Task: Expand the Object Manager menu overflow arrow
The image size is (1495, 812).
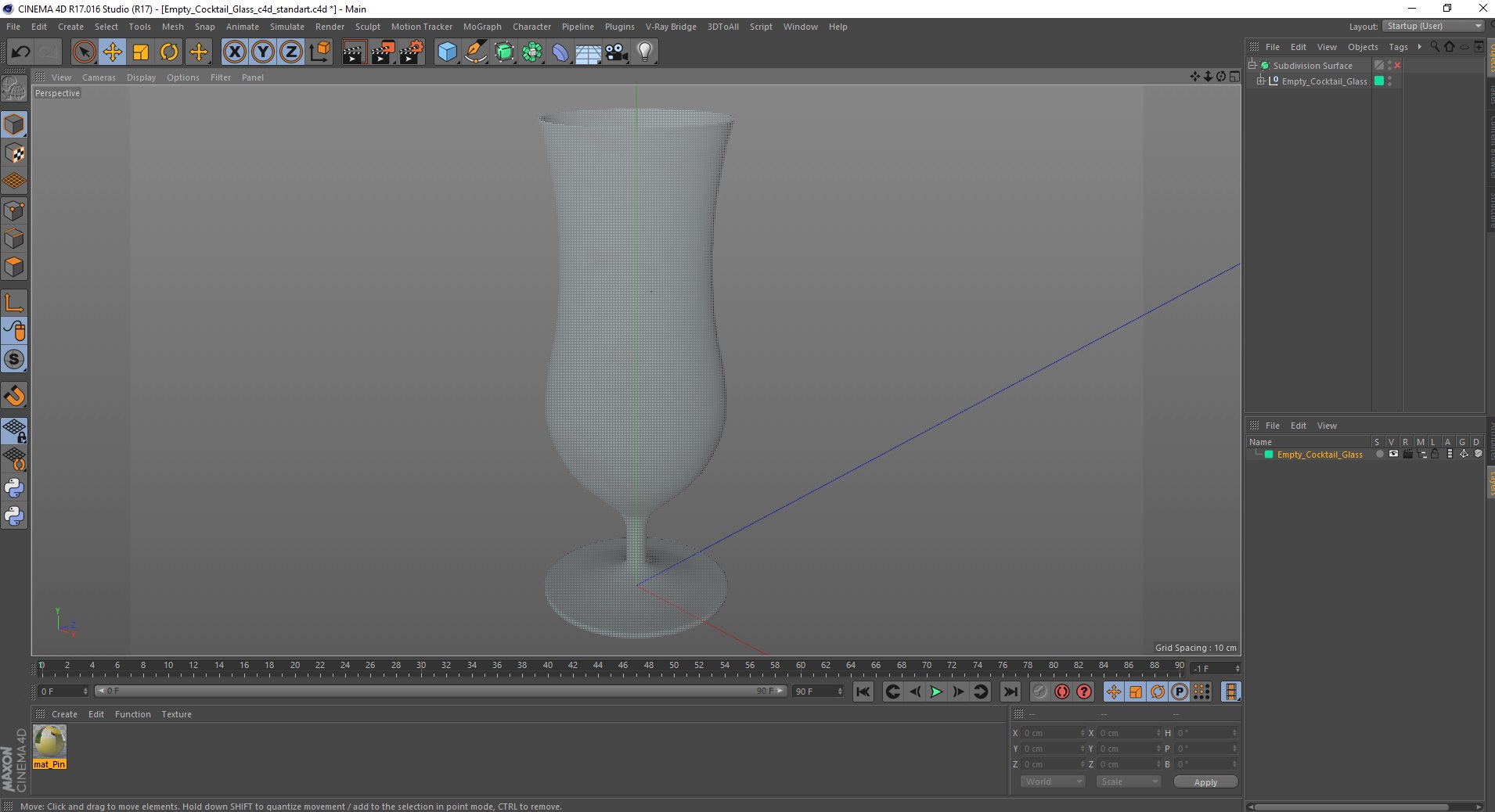Action: [x=1419, y=47]
